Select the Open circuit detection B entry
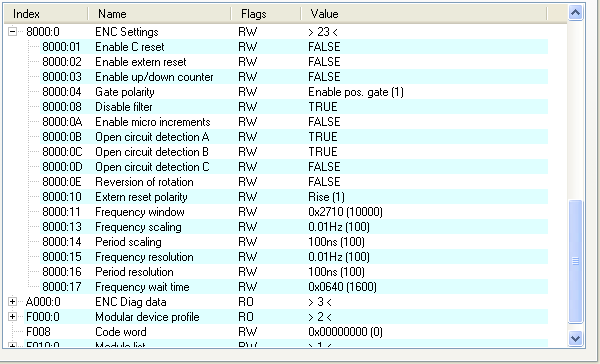This screenshot has height=364, width=600. 293,152
